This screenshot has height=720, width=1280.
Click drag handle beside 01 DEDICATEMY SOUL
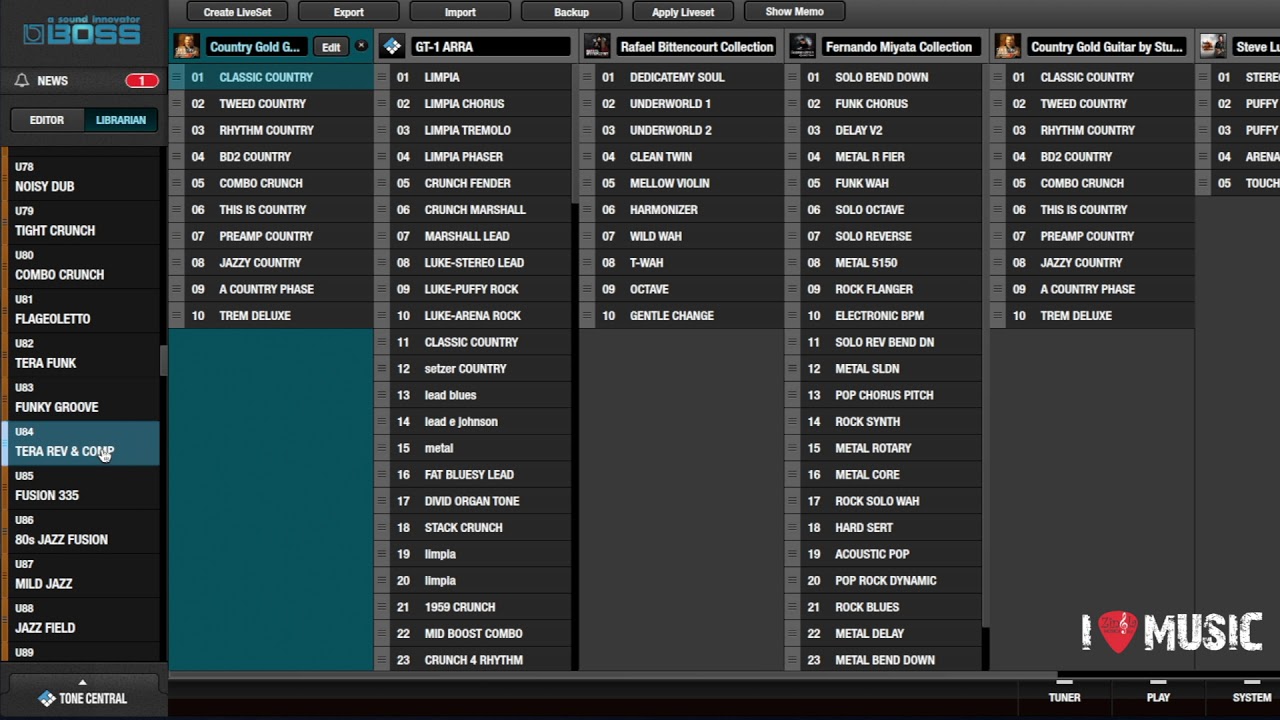587,77
